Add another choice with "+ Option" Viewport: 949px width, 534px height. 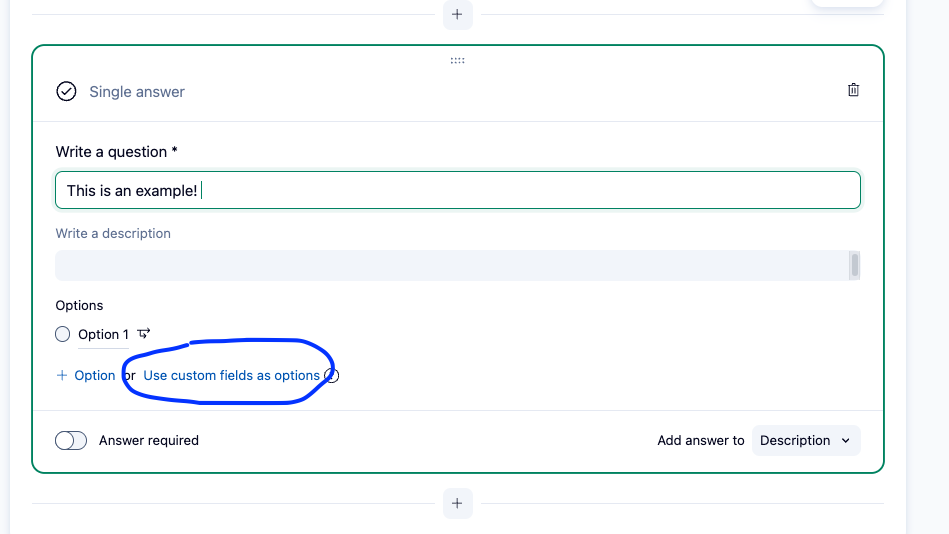tap(86, 376)
